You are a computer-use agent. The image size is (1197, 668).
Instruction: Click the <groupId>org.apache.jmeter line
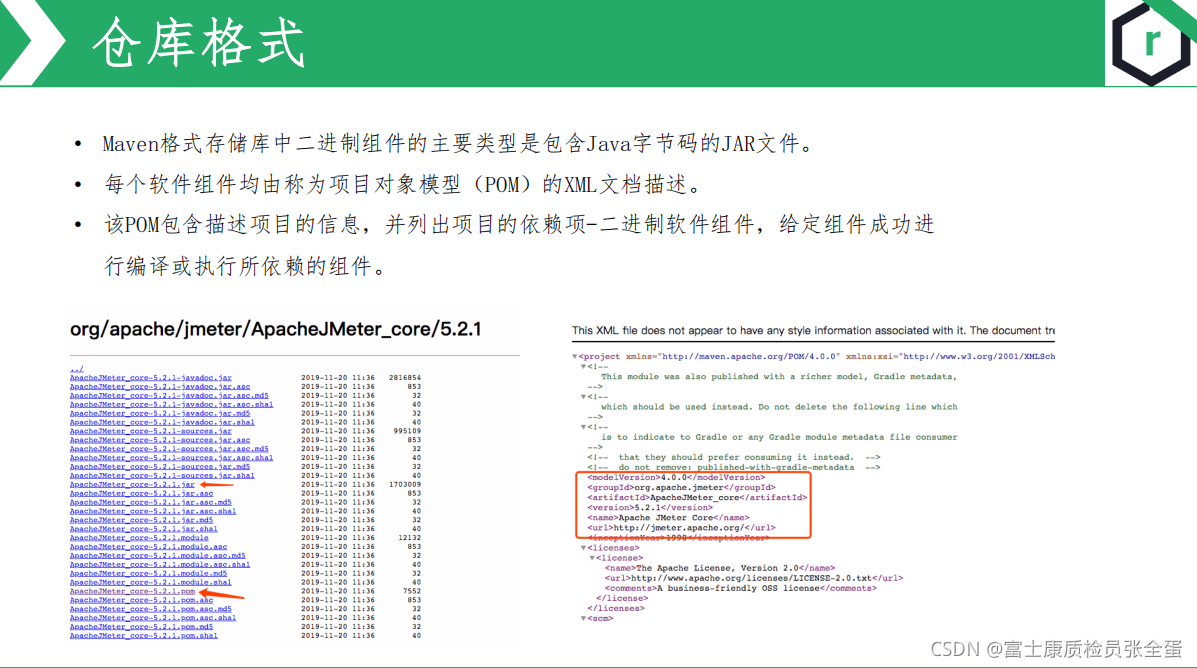click(x=681, y=487)
